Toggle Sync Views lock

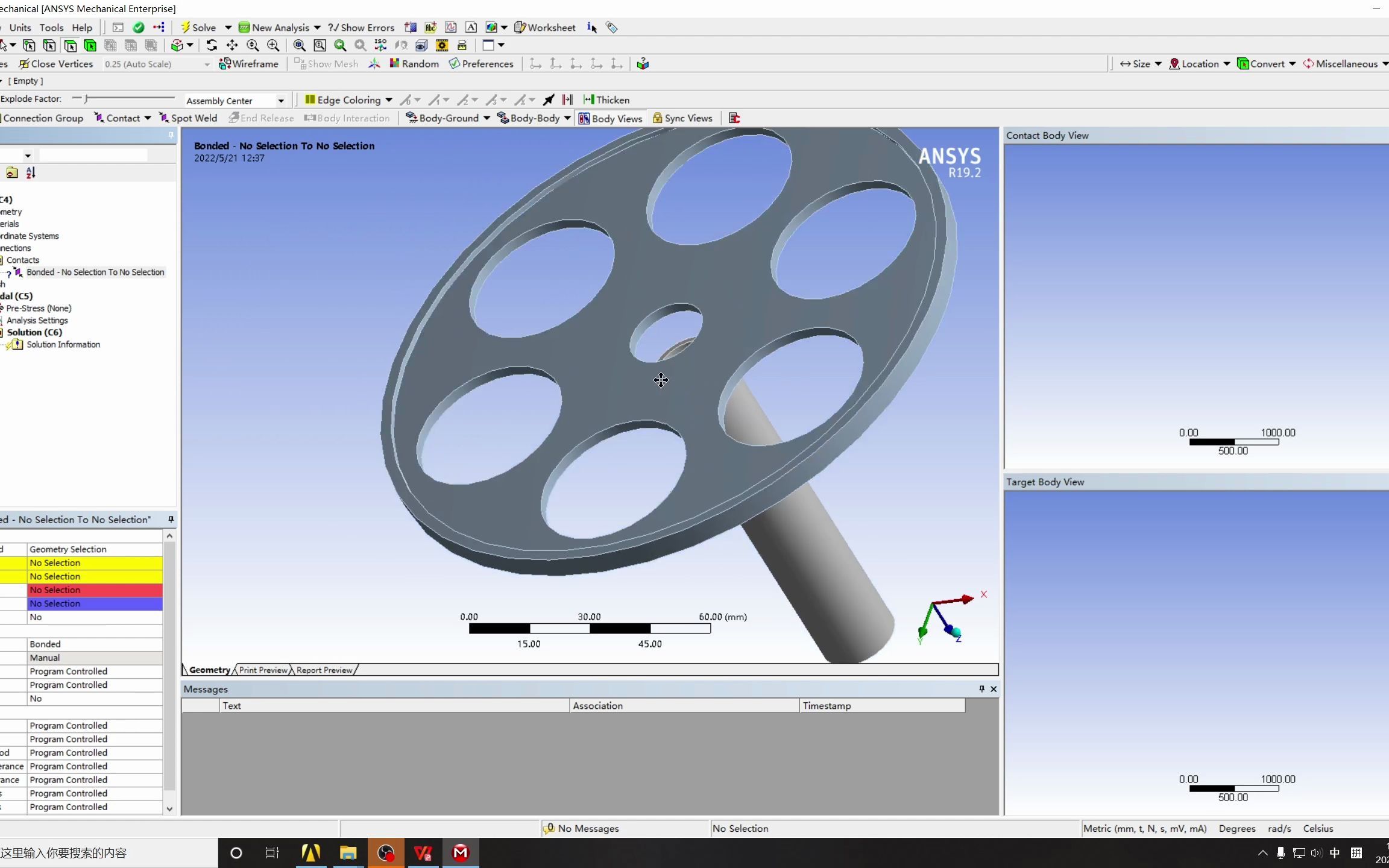tap(682, 118)
